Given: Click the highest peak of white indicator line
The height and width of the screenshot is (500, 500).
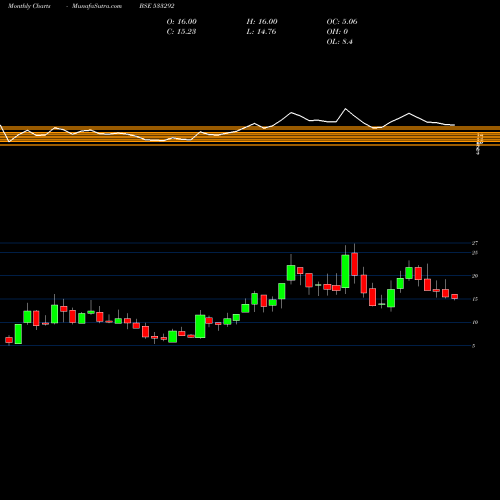Looking at the screenshot, I should click(345, 109).
